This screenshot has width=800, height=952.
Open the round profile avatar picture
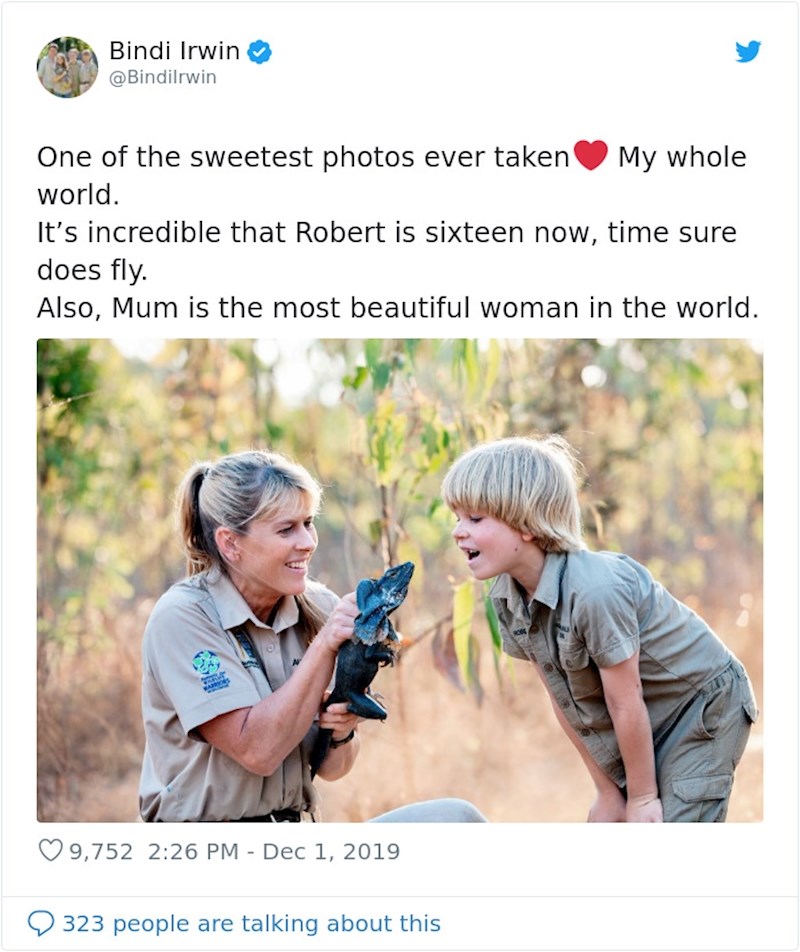(67, 67)
